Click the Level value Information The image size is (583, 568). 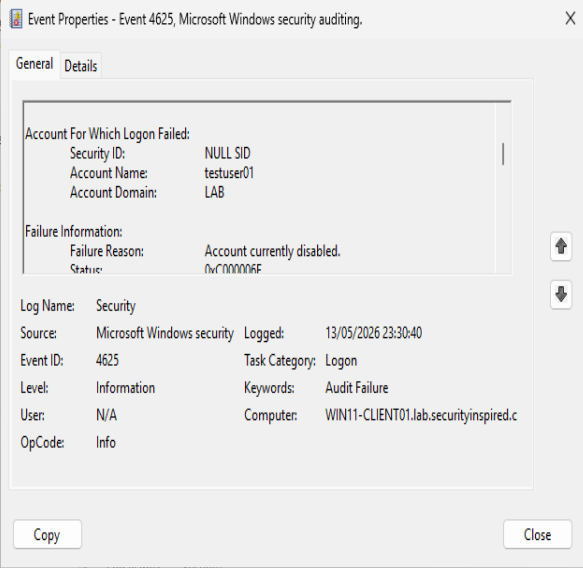[125, 388]
